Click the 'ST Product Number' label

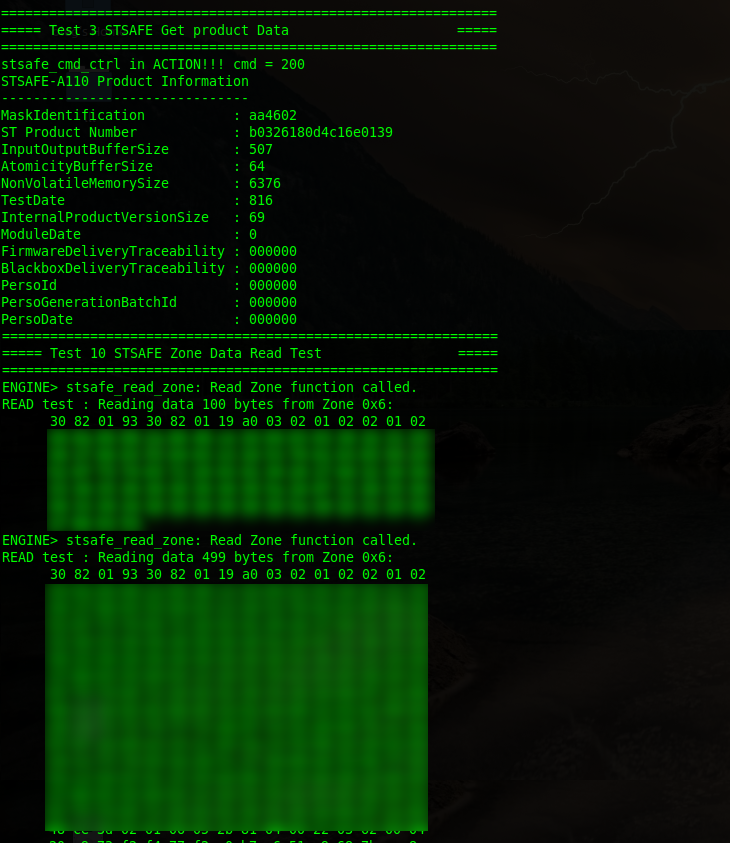pyautogui.click(x=69, y=133)
